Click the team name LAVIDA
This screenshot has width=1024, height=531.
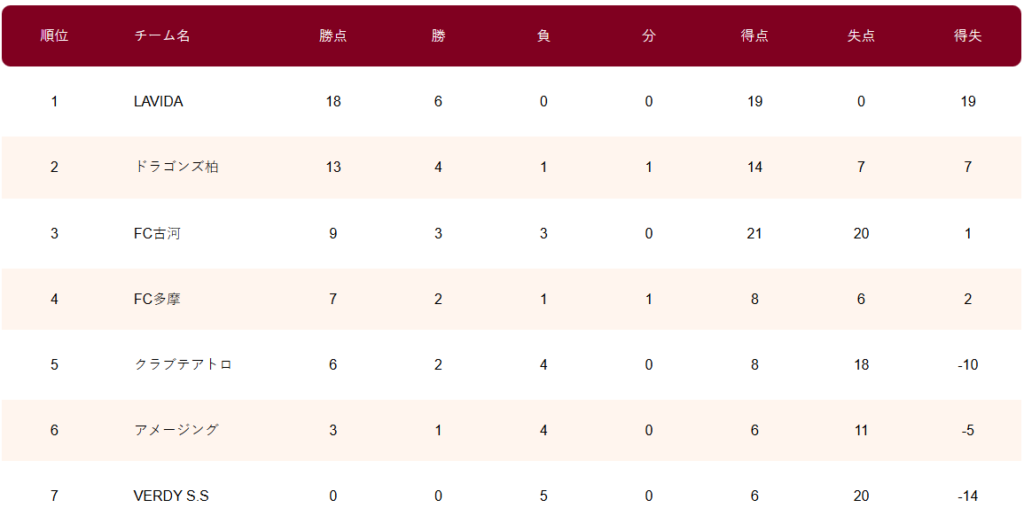[158, 101]
